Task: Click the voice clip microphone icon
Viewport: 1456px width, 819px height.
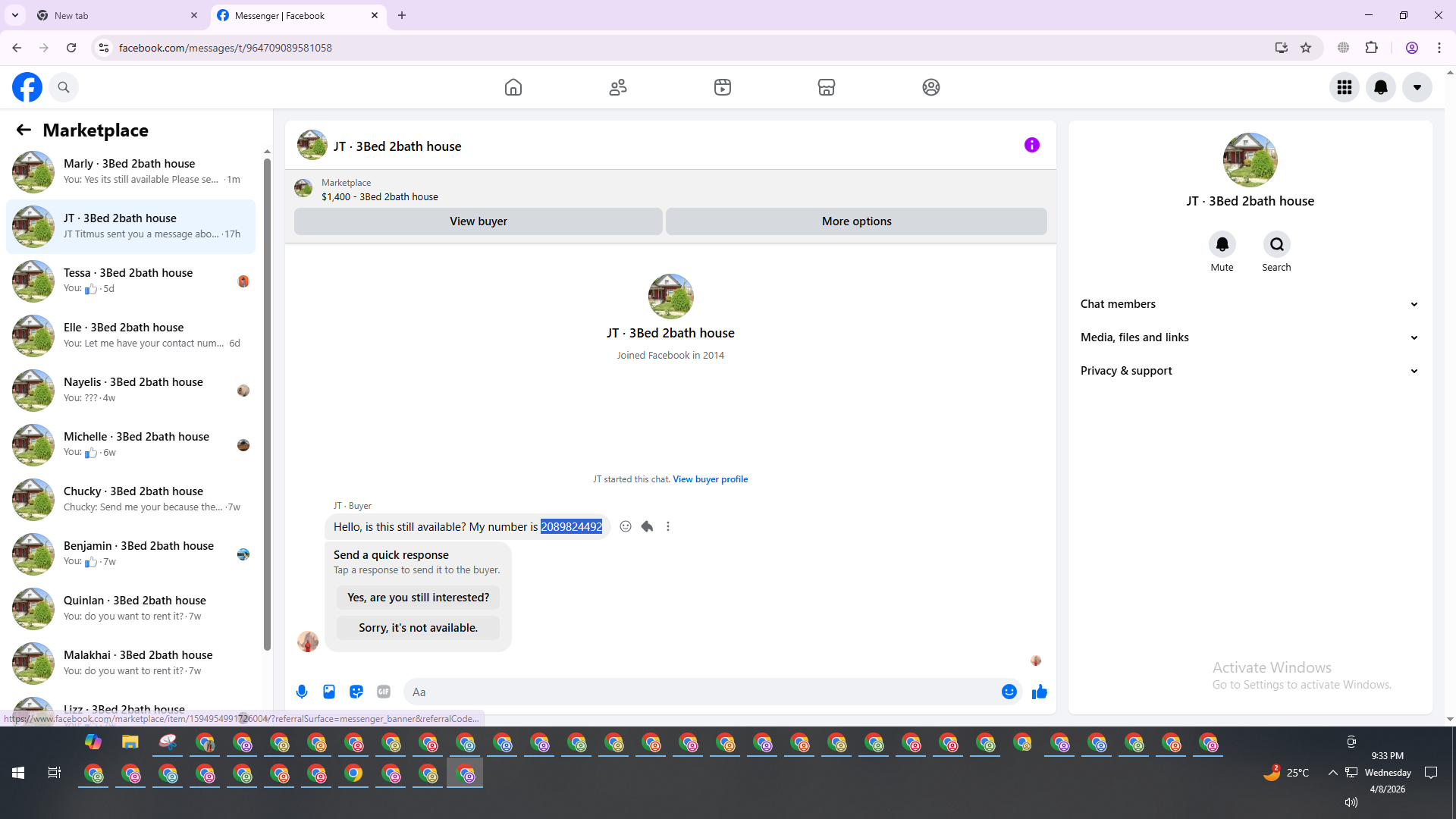Action: (302, 692)
